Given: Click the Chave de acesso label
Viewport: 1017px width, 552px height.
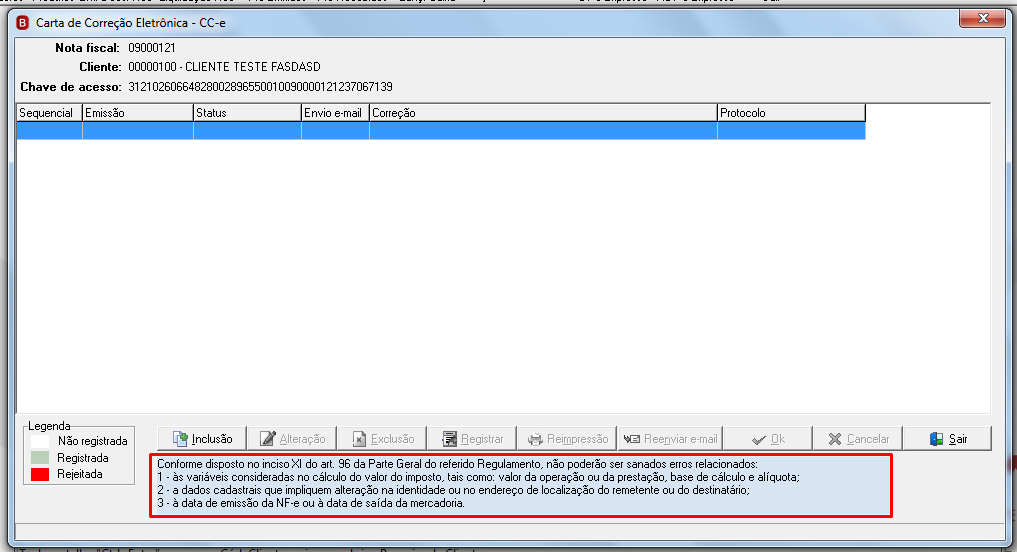Looking at the screenshot, I should 71,87.
